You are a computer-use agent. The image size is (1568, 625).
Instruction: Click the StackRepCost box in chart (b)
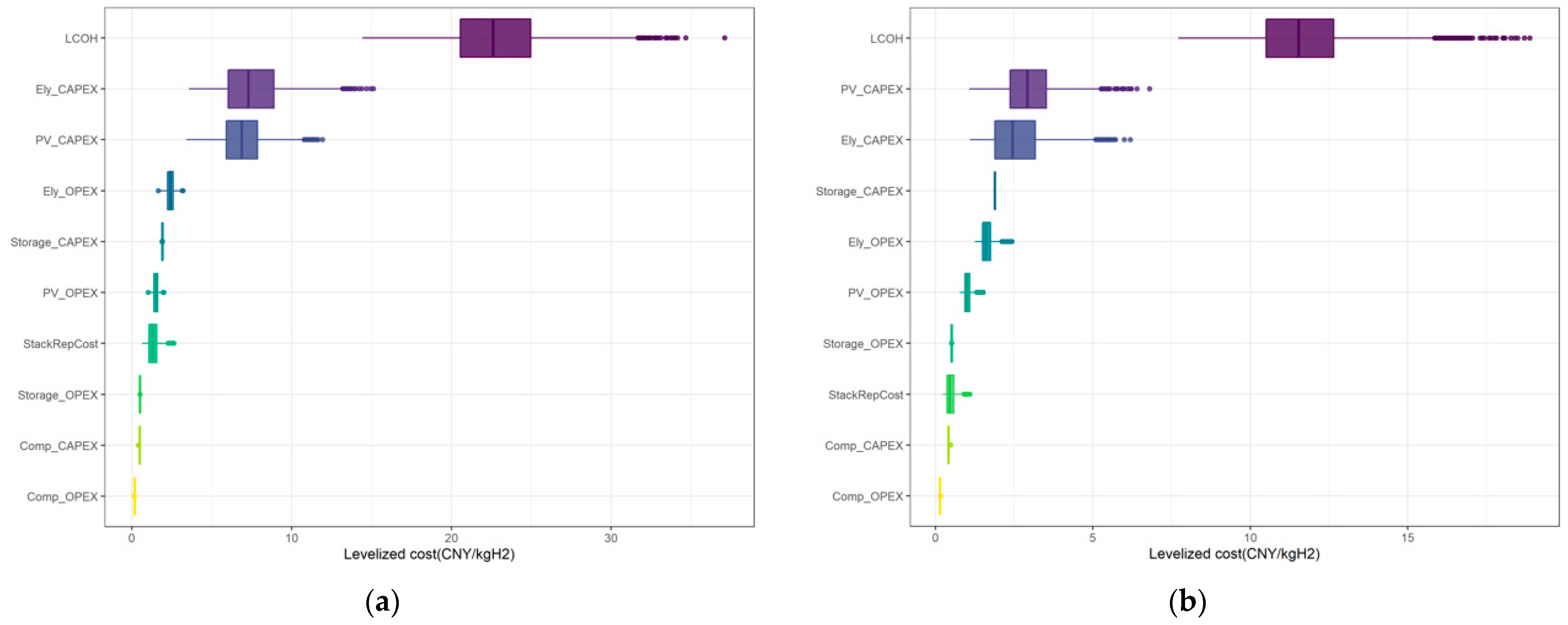pyautogui.click(x=950, y=395)
